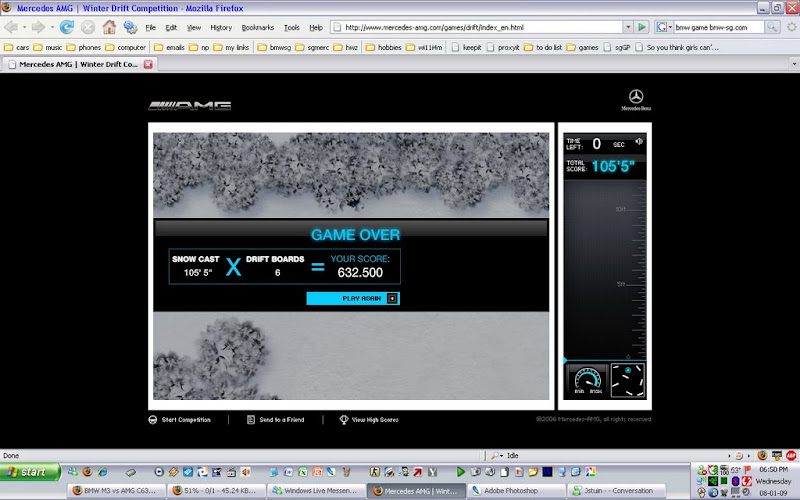The width and height of the screenshot is (800, 500).
Task: Click the Send to a Friend document icon
Action: pos(251,419)
